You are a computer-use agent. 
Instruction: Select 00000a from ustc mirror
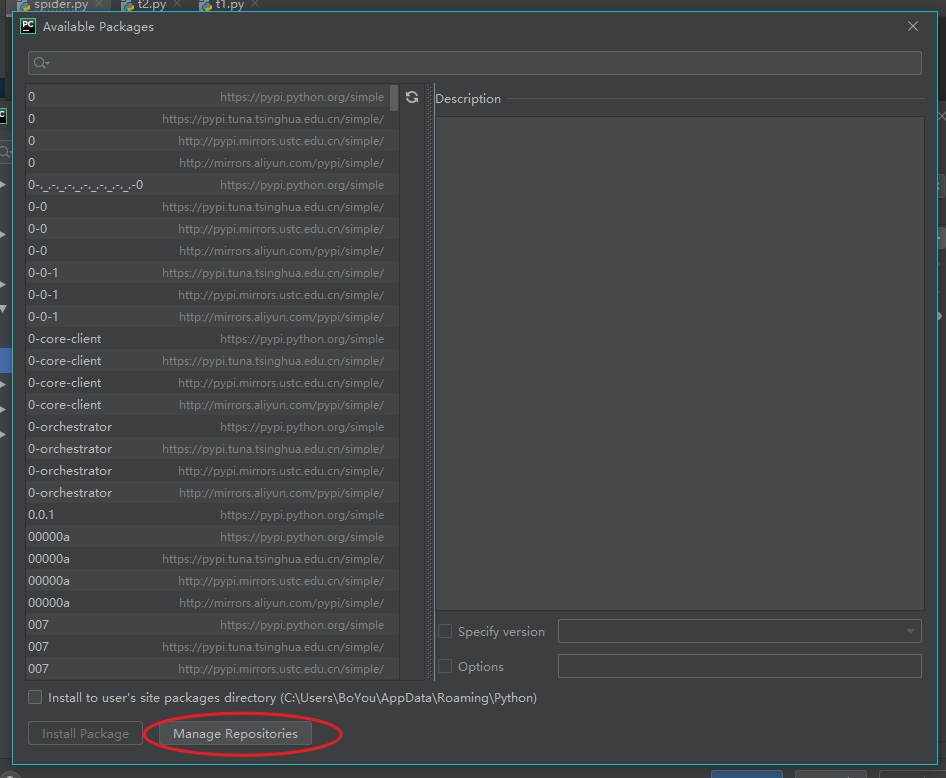coord(212,581)
